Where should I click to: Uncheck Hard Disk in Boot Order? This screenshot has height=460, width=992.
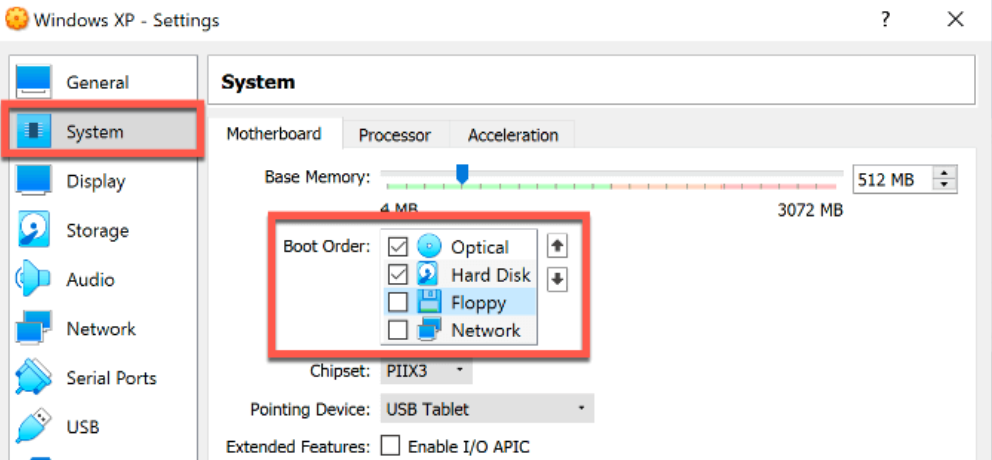(x=398, y=275)
